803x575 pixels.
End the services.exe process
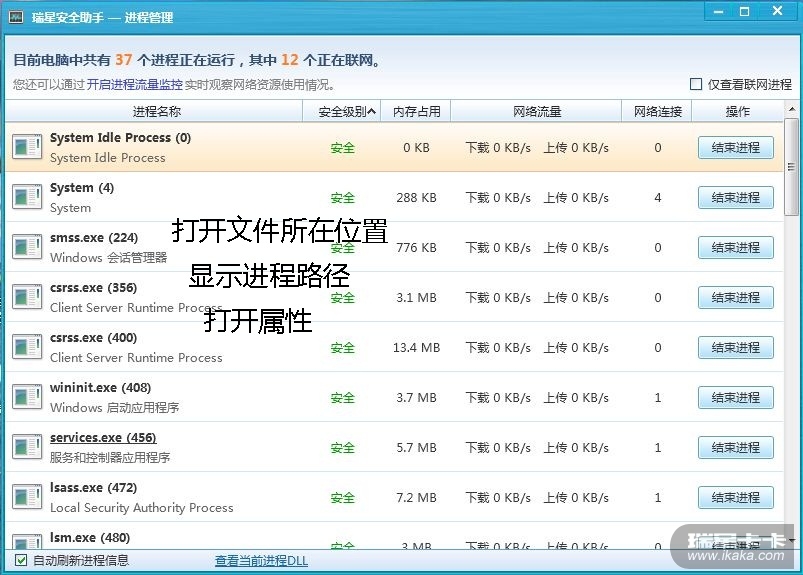click(x=735, y=448)
